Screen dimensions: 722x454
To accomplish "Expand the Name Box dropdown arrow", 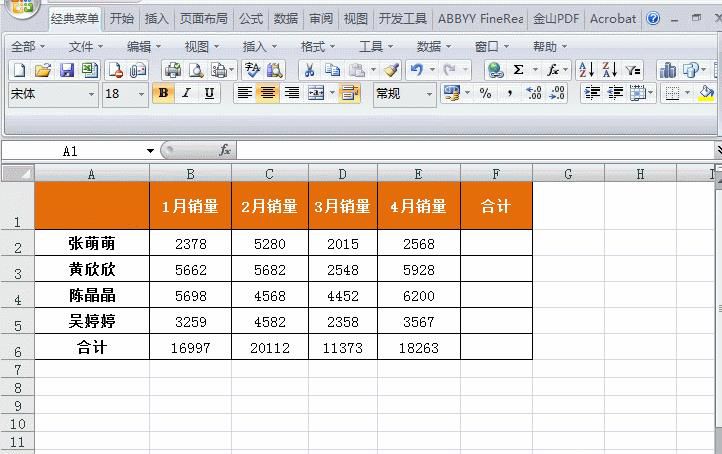I will (150, 151).
